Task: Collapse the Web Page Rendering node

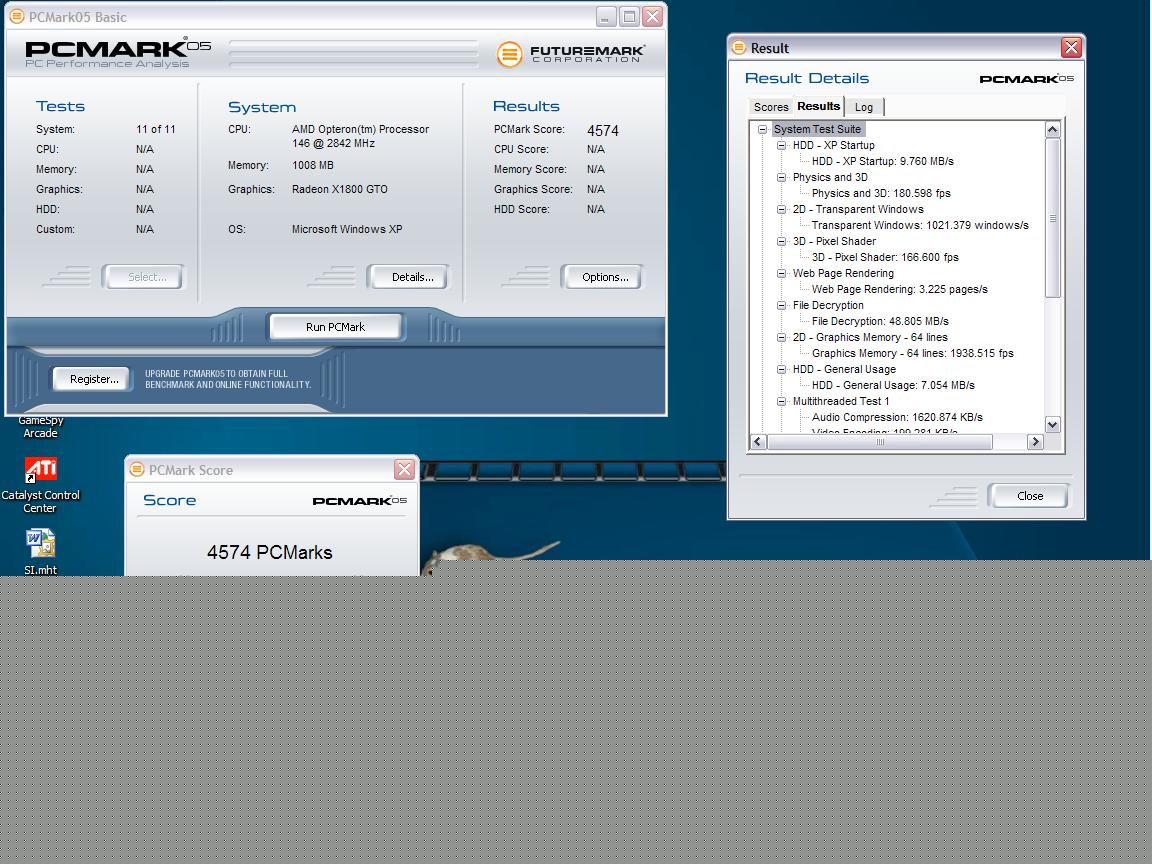Action: click(782, 273)
